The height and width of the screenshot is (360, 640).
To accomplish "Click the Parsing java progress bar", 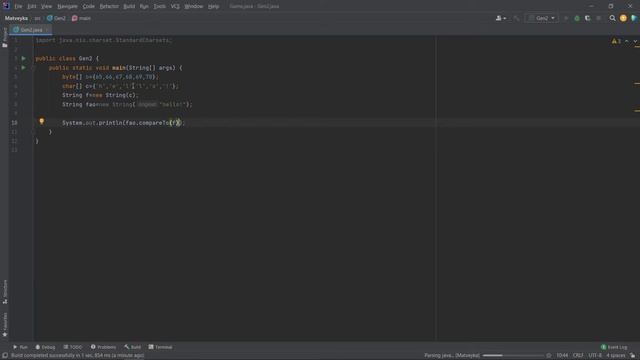I will (x=513, y=356).
